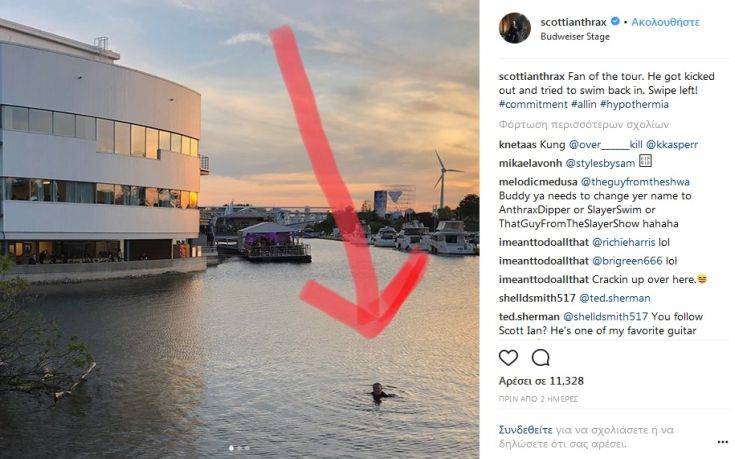Click the heart like icon
735x459 pixels.
509,357
